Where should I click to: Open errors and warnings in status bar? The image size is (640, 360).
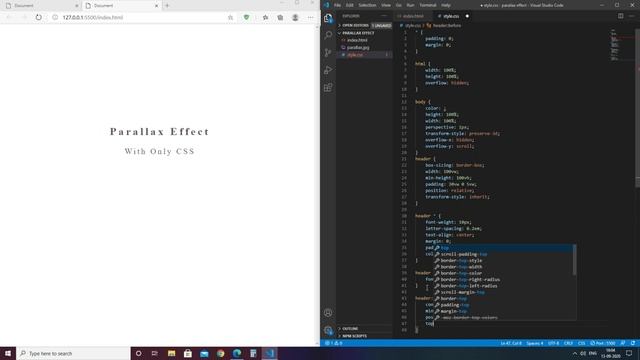tap(333, 343)
